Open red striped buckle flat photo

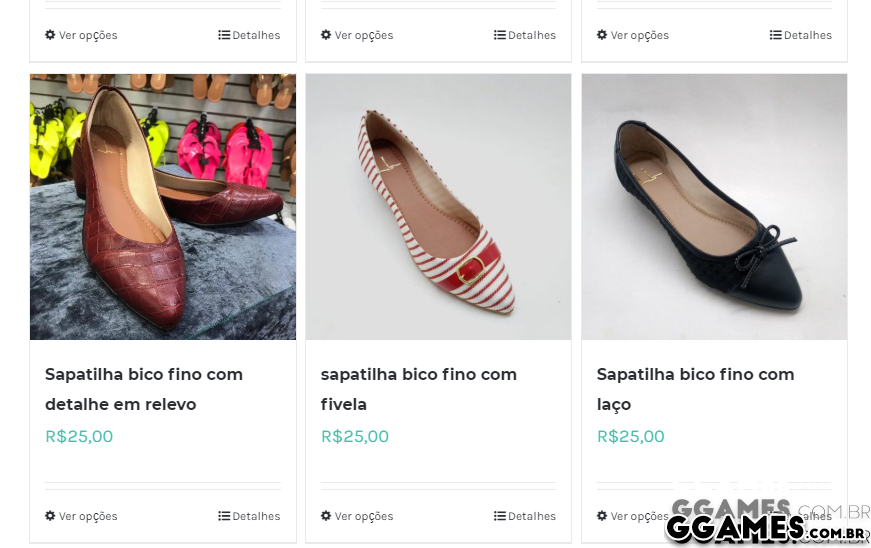(x=438, y=207)
